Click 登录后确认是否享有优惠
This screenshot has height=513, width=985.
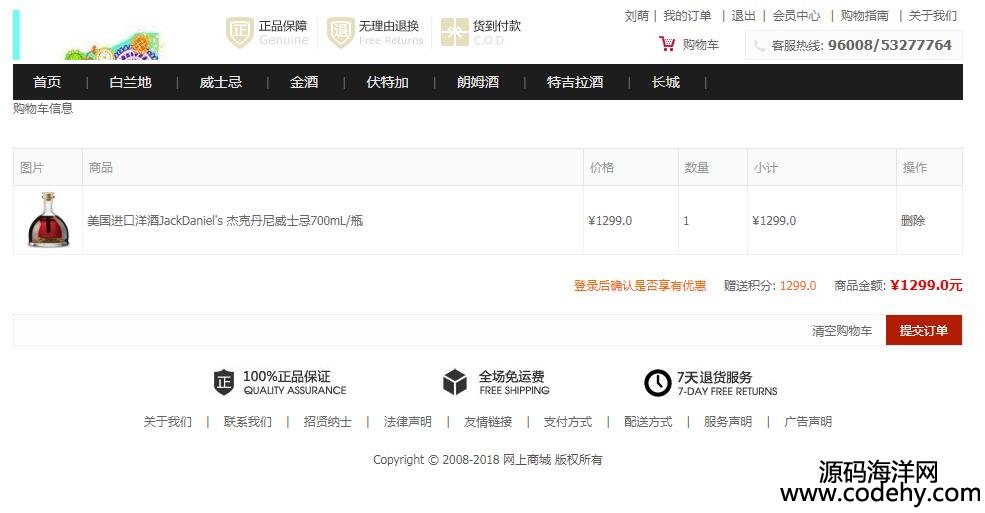point(639,286)
